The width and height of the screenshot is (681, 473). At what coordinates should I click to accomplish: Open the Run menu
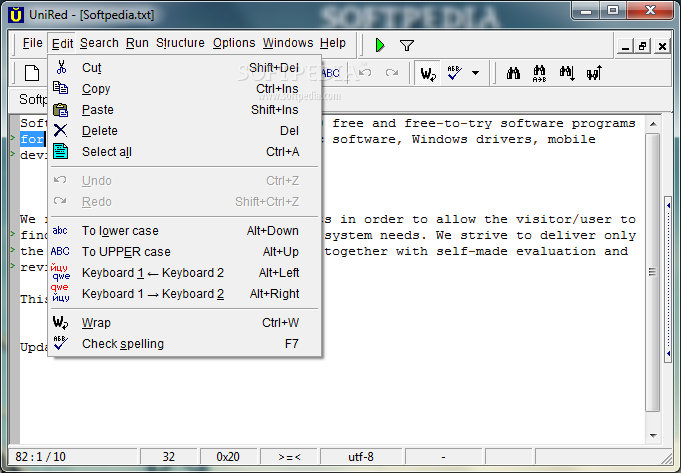pos(137,43)
